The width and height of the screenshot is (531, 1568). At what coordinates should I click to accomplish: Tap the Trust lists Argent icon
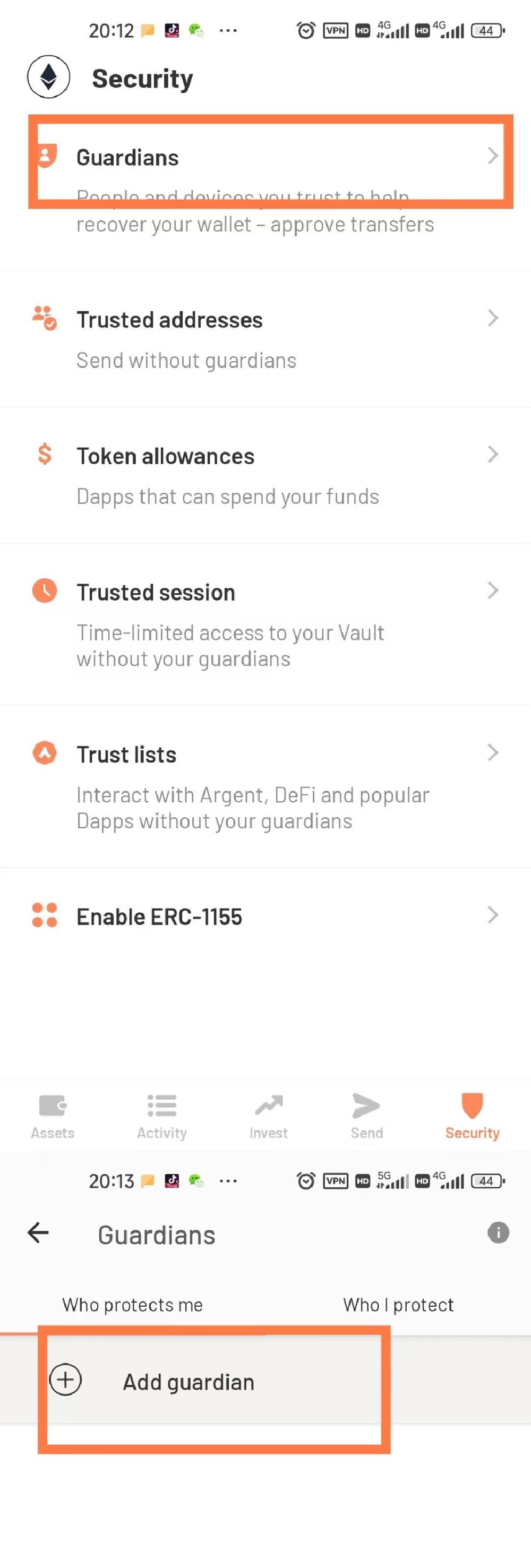click(x=45, y=753)
